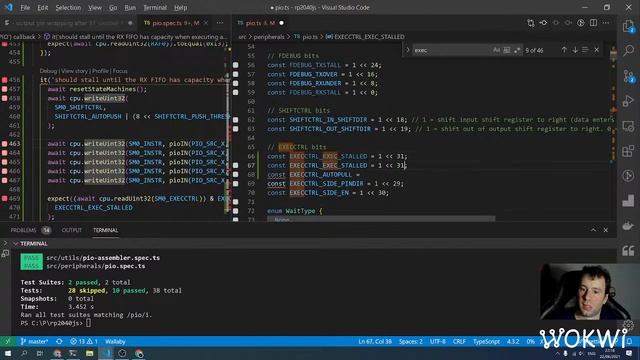Click Wallaby gutter indicator on line 56
The height and width of the screenshot is (360, 640).
tap(236, 65)
